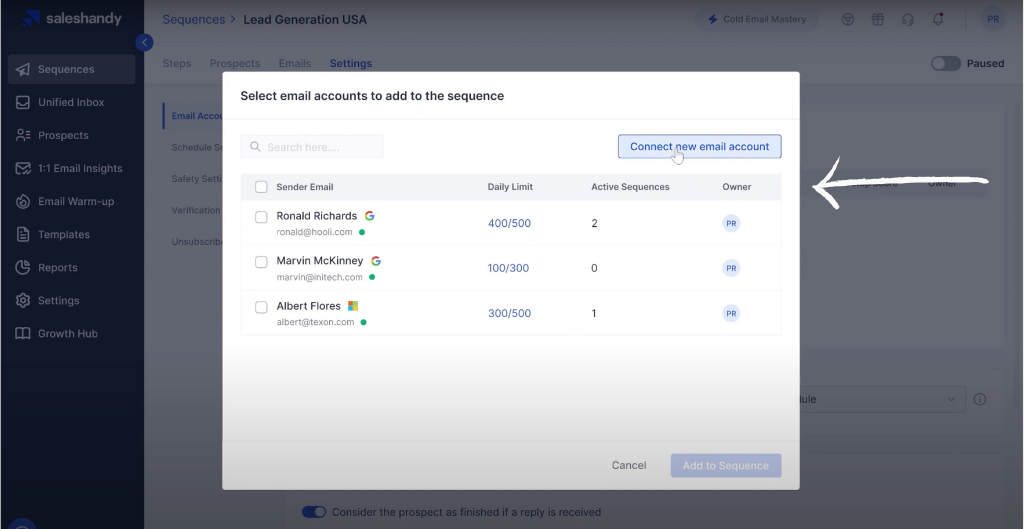Switch to the Emails tab

[295, 63]
